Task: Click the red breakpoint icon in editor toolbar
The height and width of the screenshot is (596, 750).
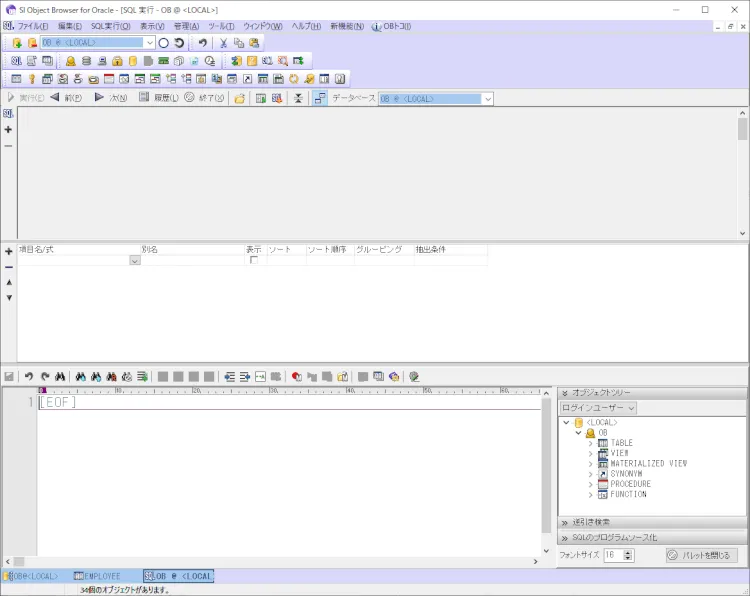Action: pyautogui.click(x=297, y=377)
